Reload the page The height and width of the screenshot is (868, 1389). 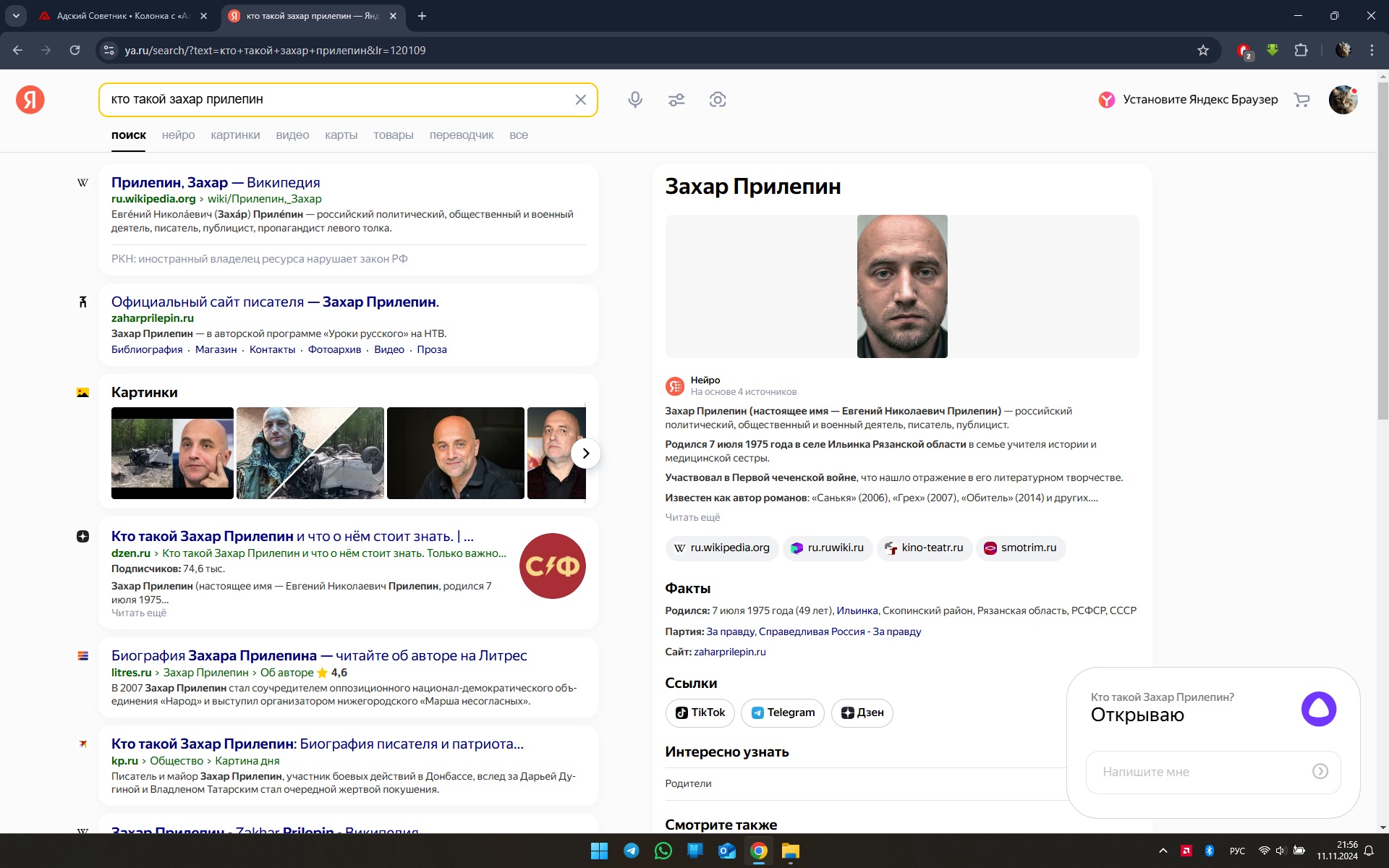[75, 50]
